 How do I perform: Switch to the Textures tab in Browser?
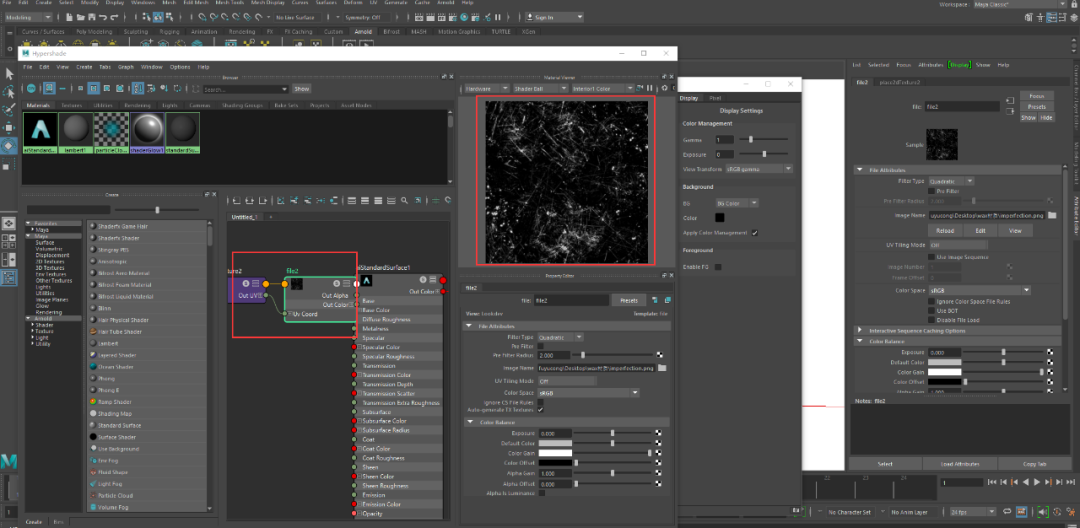(71, 105)
